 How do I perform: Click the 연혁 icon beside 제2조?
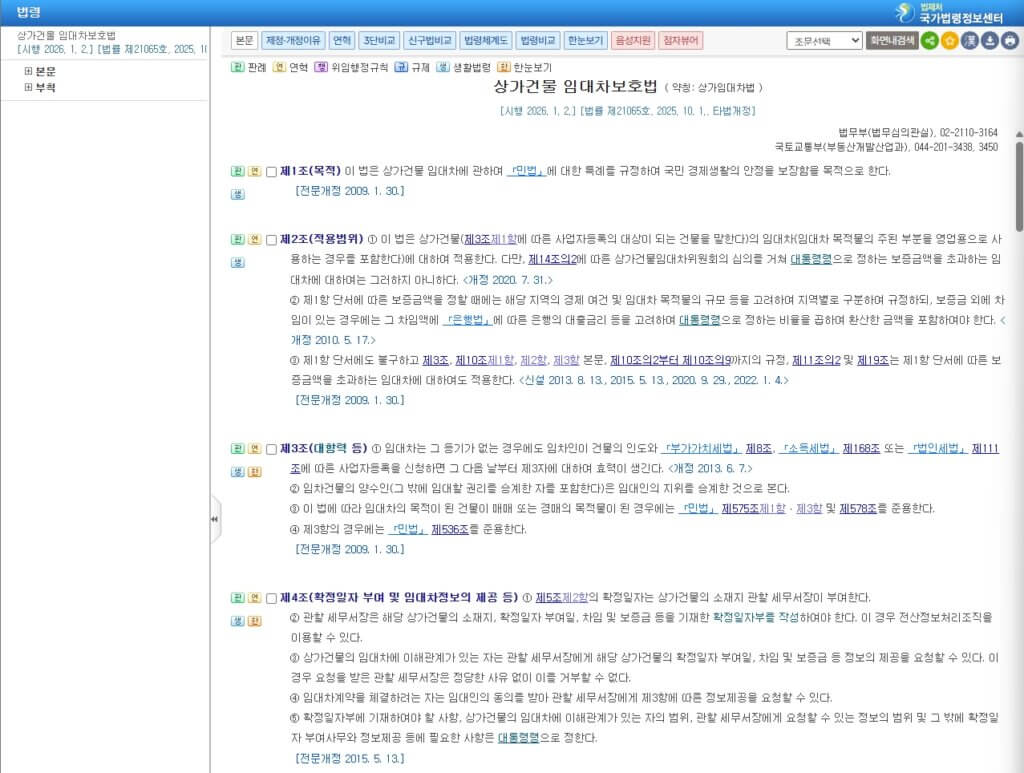(x=254, y=240)
